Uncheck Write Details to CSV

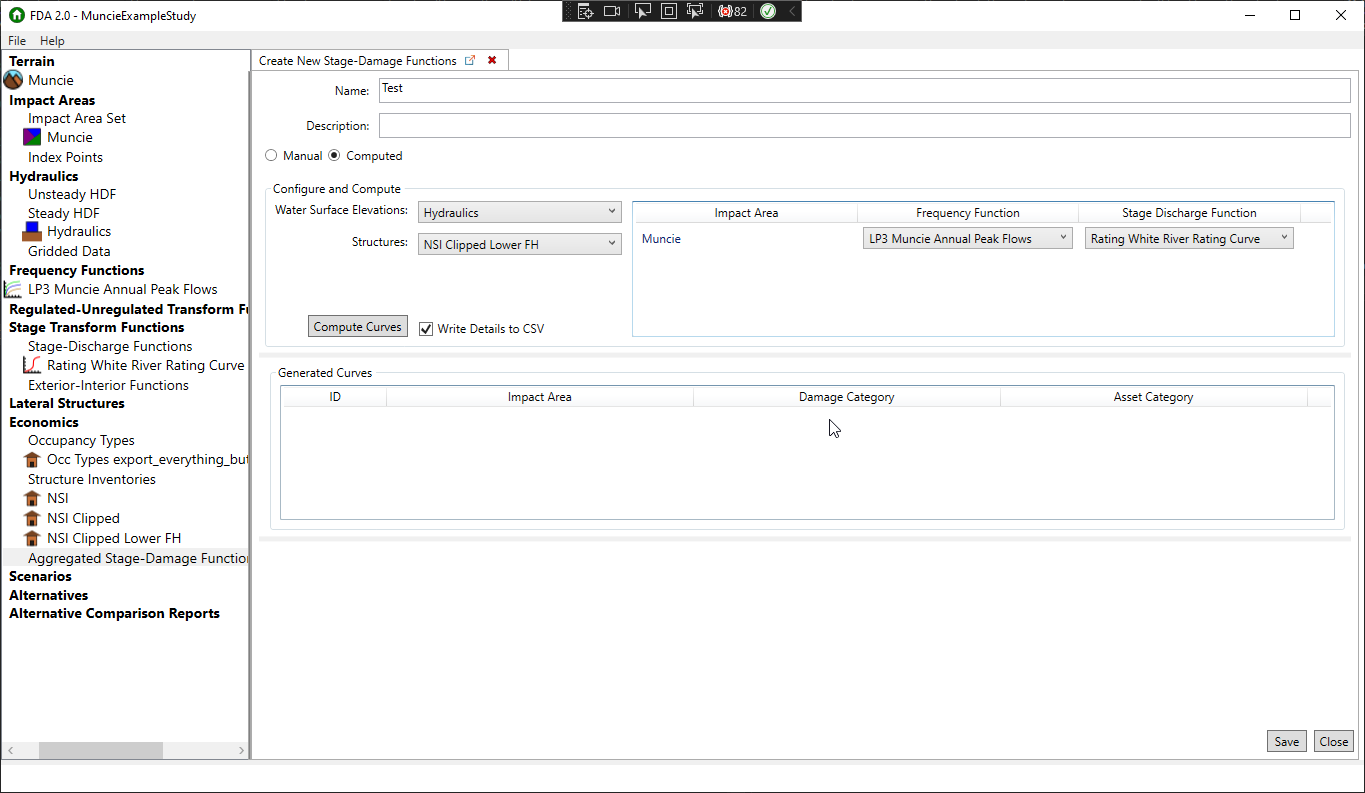[426, 329]
